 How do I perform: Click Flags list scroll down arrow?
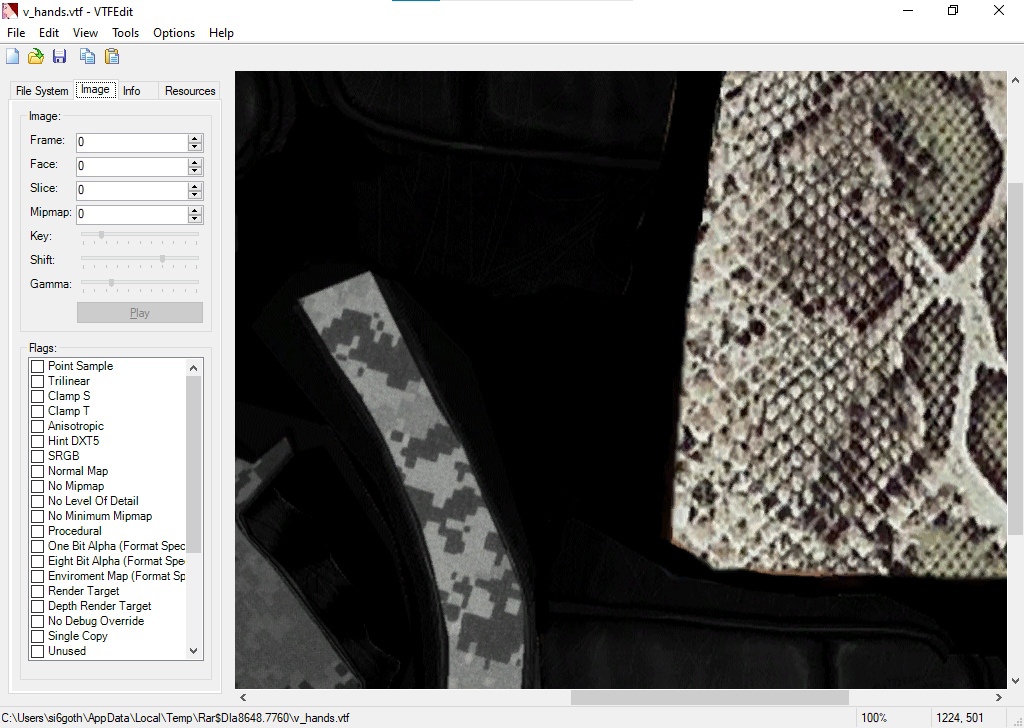click(x=193, y=650)
